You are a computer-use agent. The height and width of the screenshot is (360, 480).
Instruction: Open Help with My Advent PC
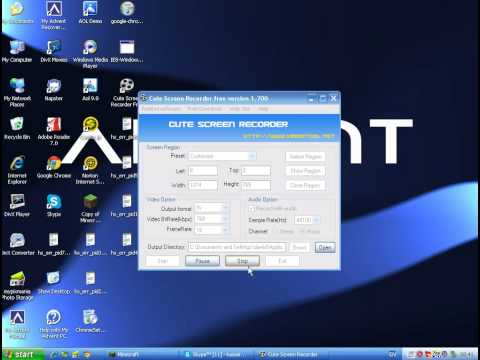(54, 324)
